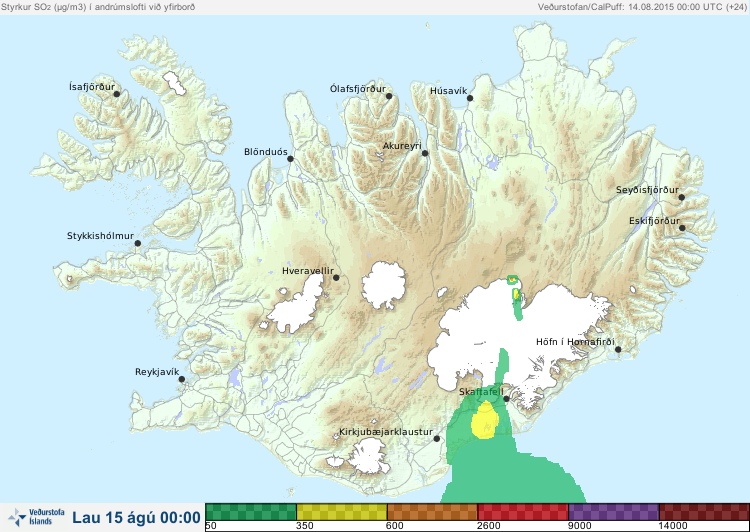Click the Veðurstofan/CalPuff timestamp header
Viewport: 750px width, 532px height.
pyautogui.click(x=642, y=7)
